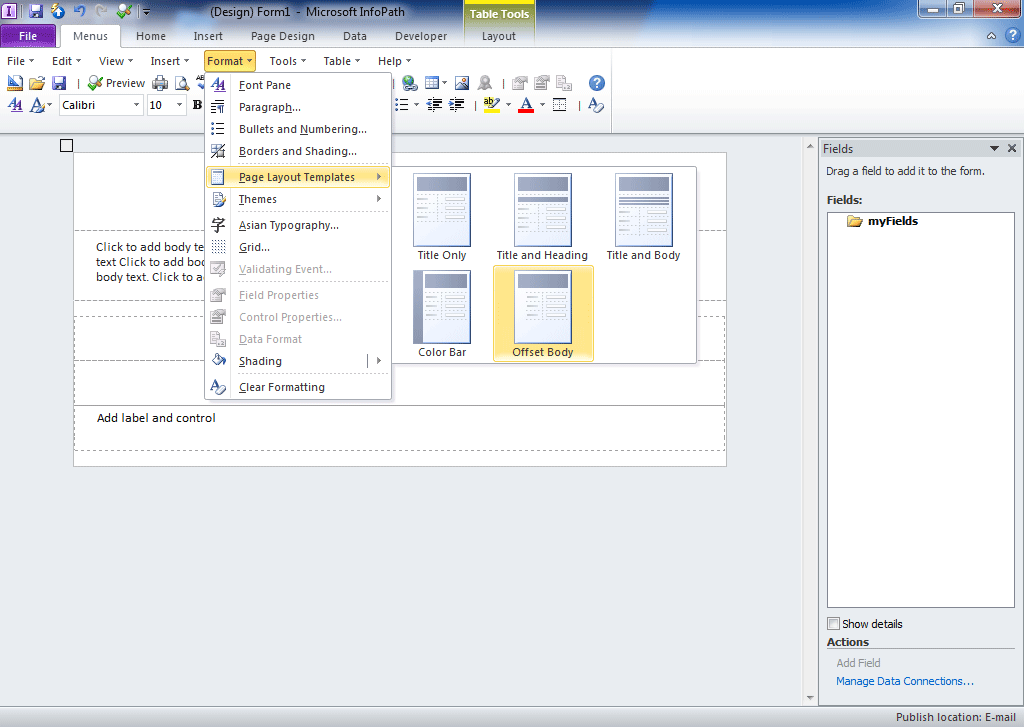
Task: Switch to the Layout tab under Table Tools
Action: tap(499, 36)
